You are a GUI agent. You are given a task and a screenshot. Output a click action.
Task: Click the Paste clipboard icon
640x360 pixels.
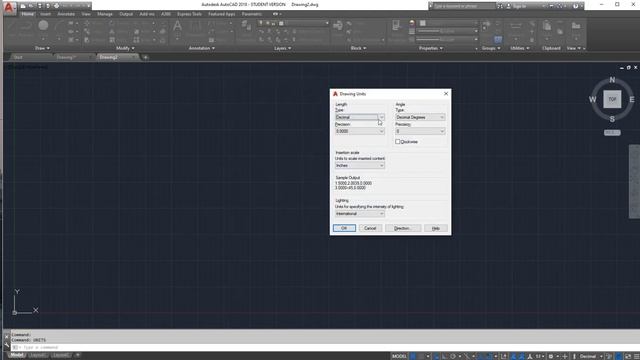tap(547, 26)
